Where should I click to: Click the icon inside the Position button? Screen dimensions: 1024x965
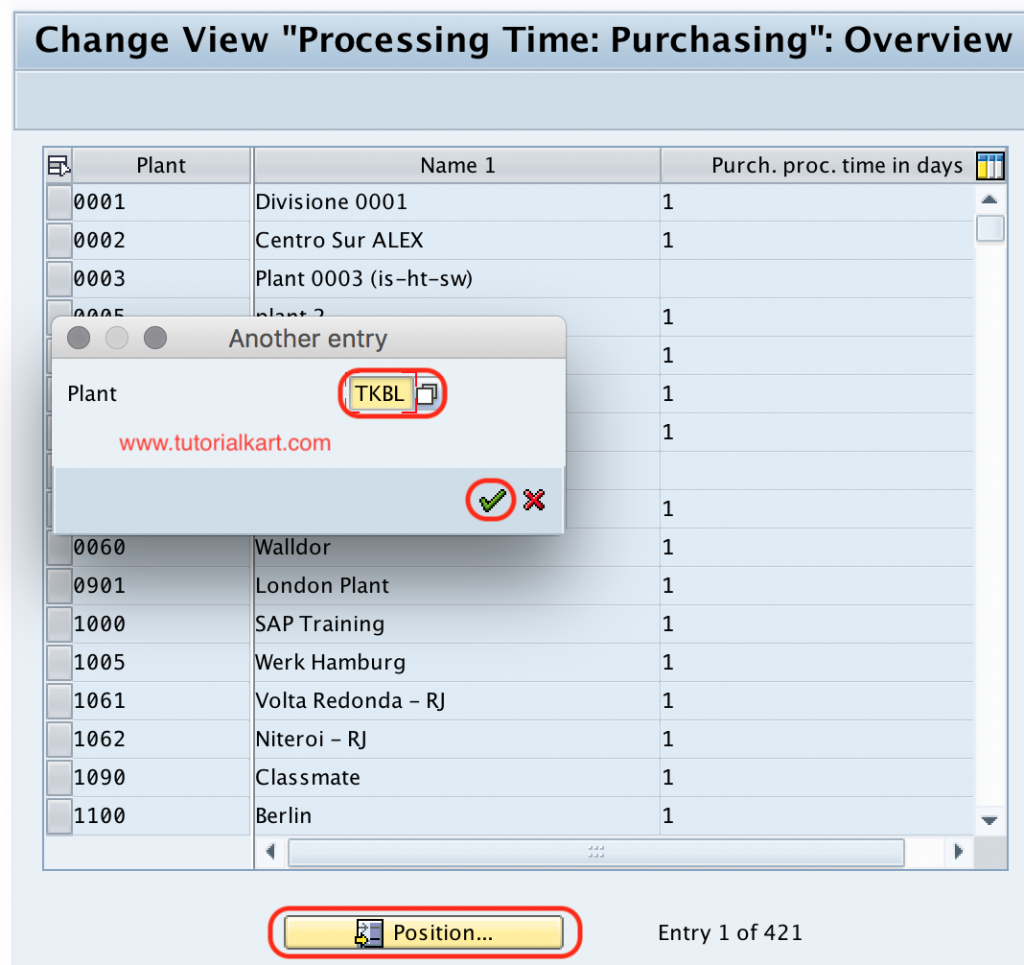click(x=366, y=932)
